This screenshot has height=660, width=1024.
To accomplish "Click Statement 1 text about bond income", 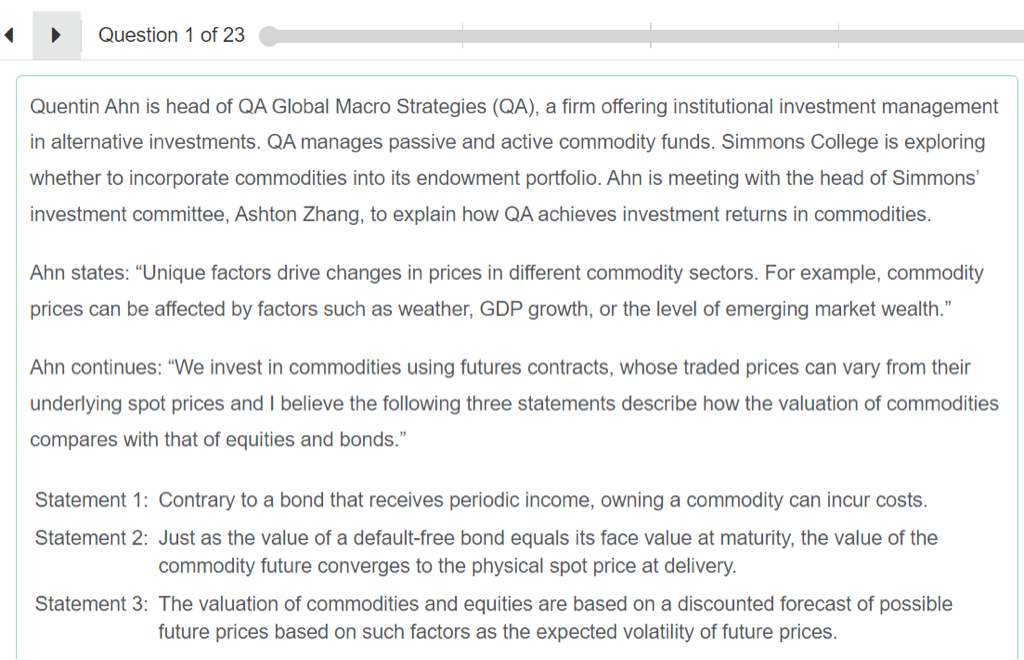I will pos(543,500).
